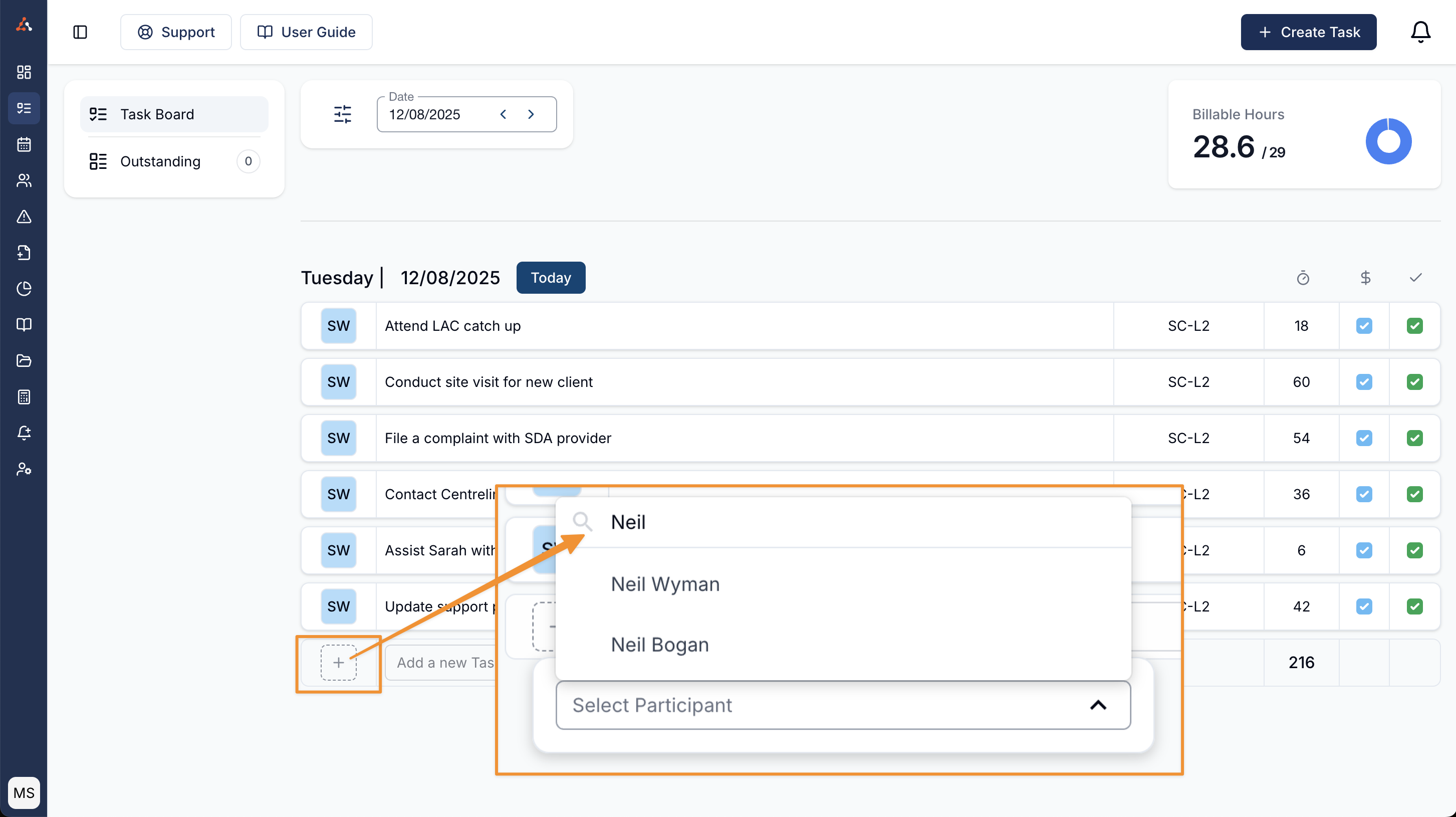Open the alert triangle icon in sidebar
Image resolution: width=1456 pixels, height=817 pixels.
[x=24, y=217]
